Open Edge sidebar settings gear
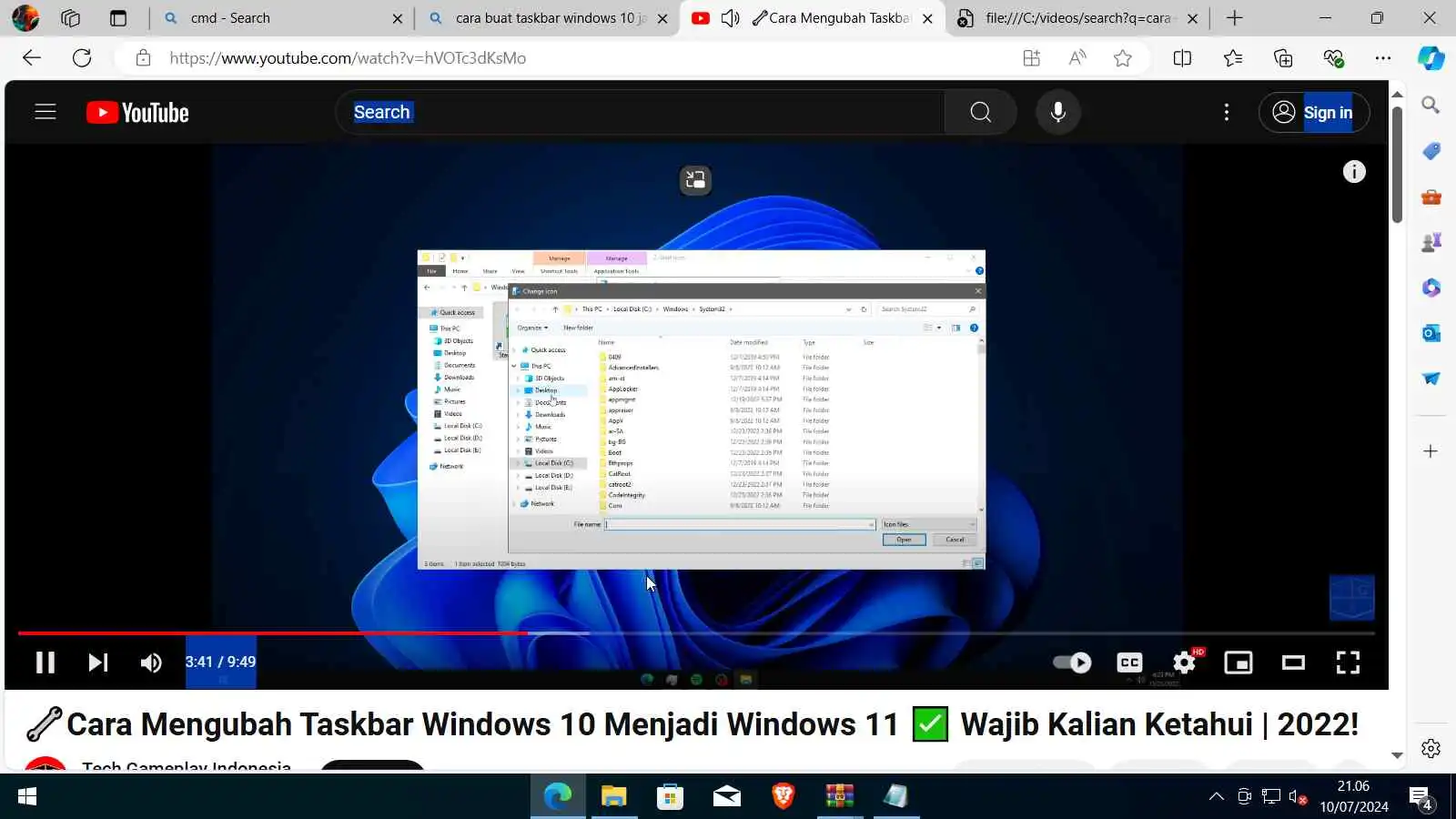1456x819 pixels. coord(1431,748)
